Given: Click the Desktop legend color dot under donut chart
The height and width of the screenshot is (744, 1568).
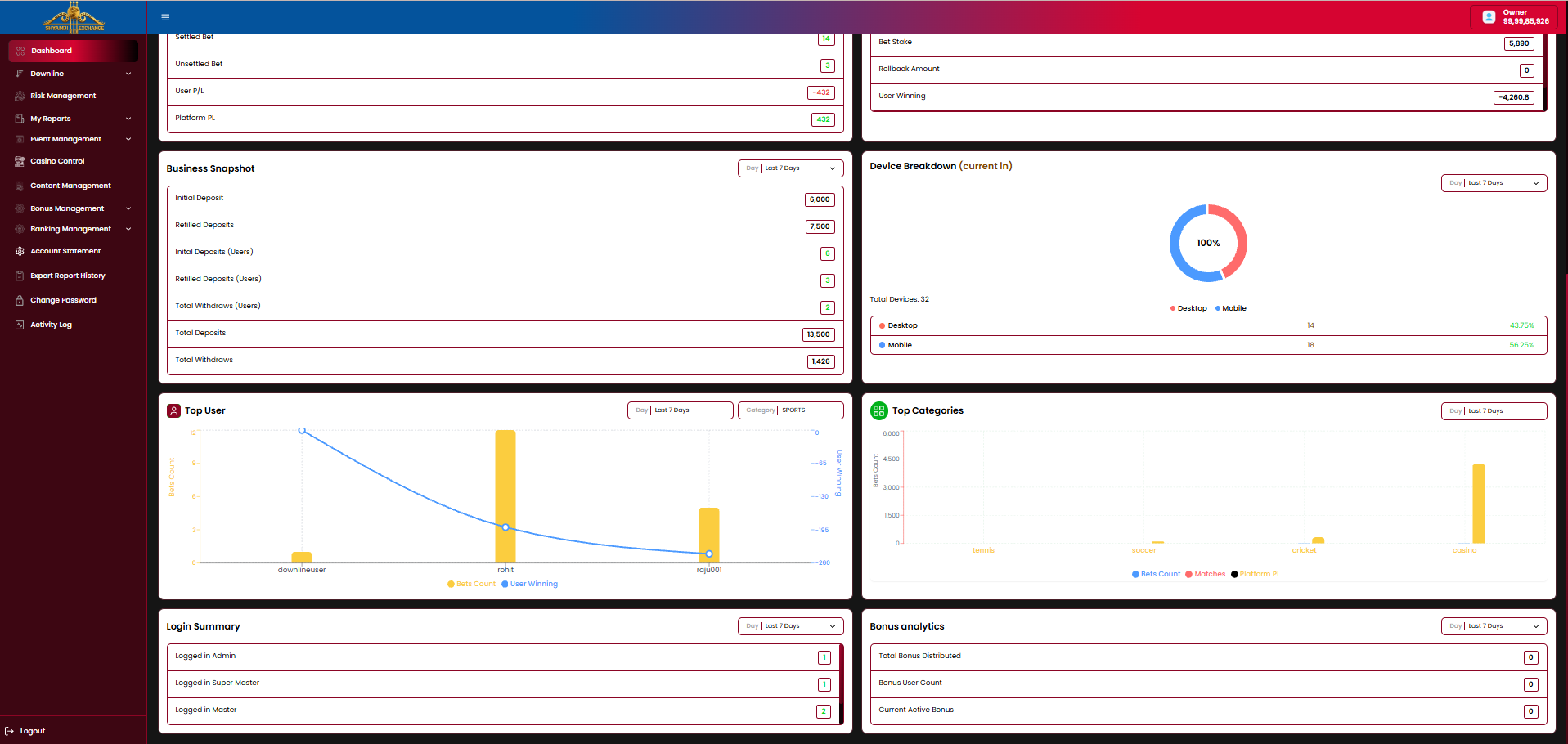Looking at the screenshot, I should coord(1173,308).
